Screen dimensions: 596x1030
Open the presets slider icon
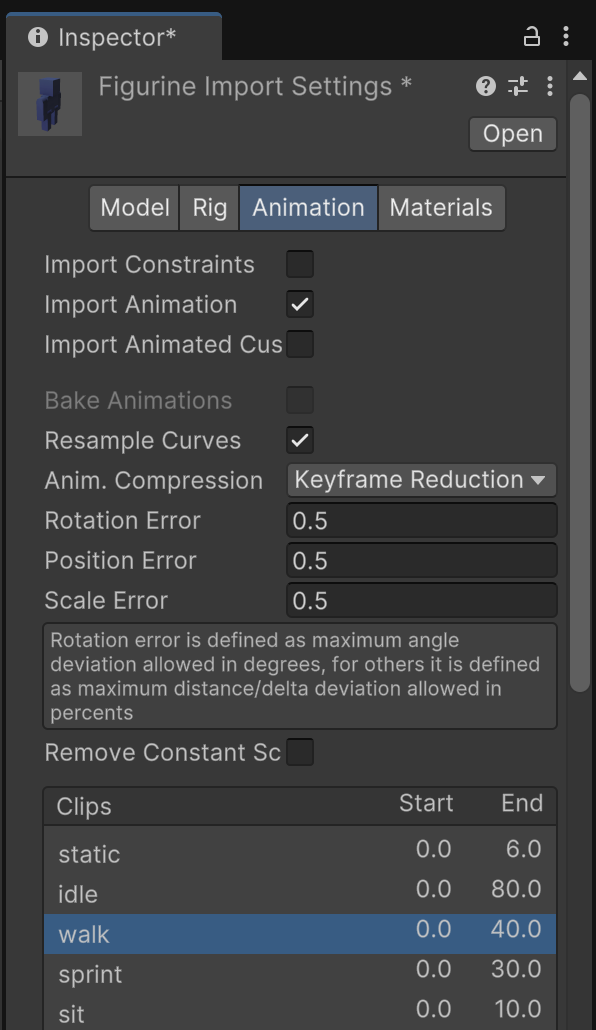click(518, 86)
